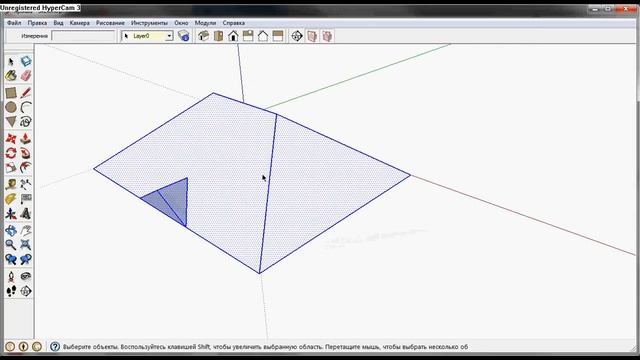Activate the Orbit camera tool

11,231
